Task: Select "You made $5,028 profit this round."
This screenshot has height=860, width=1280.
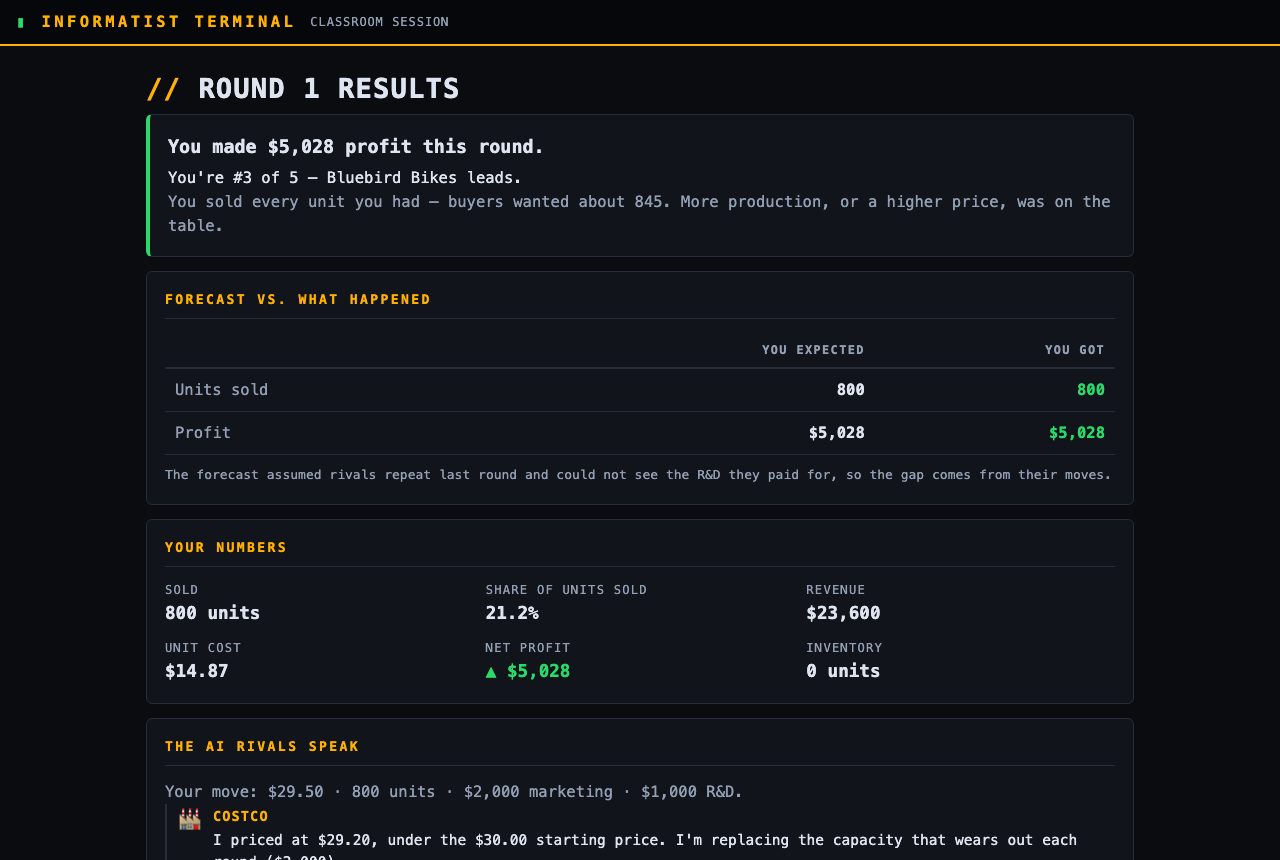Action: click(x=356, y=146)
